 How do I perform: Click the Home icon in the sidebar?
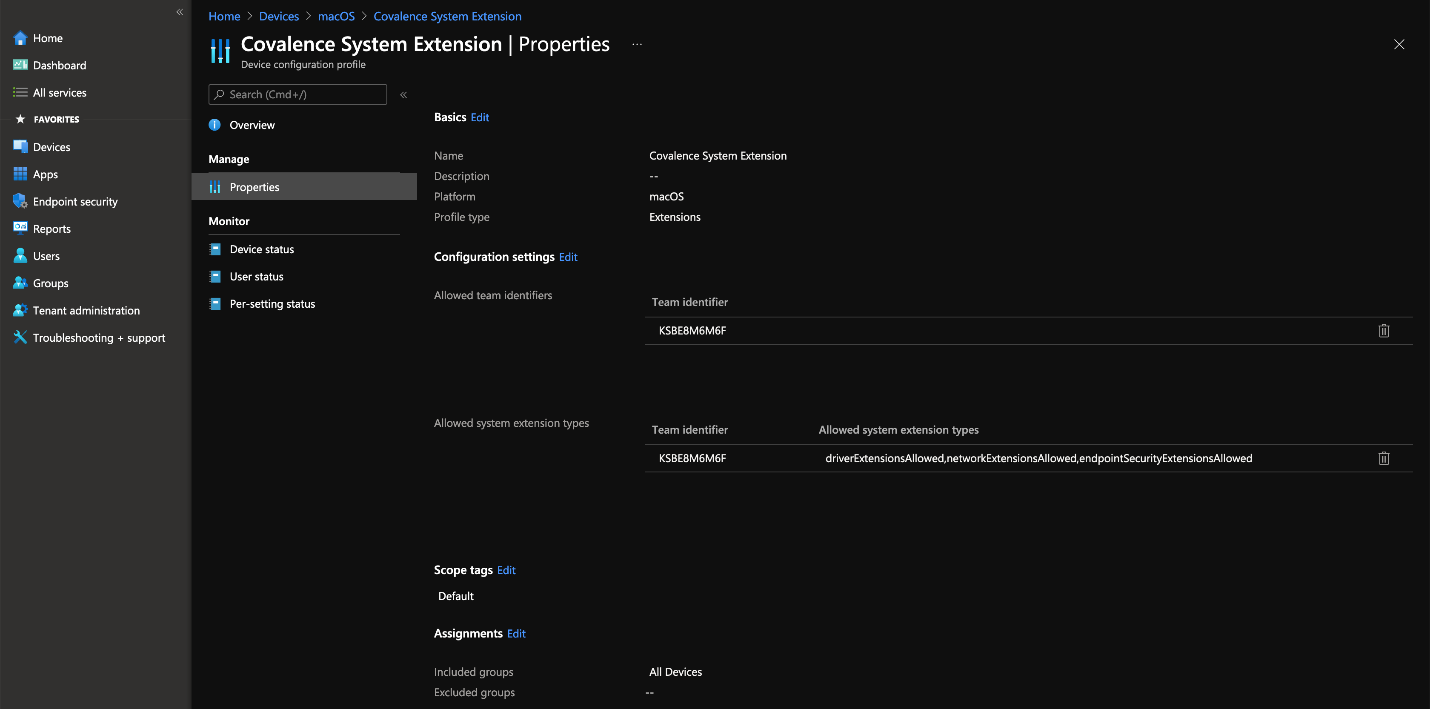20,38
